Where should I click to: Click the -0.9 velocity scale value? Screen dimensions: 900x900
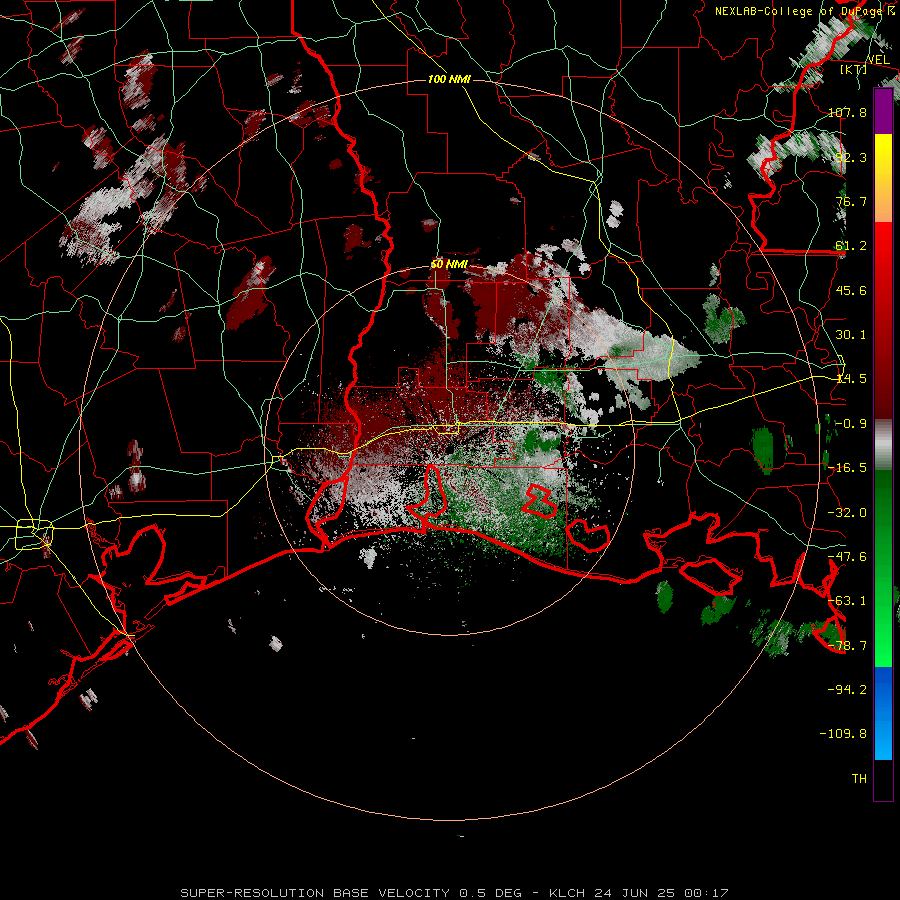(x=851, y=424)
